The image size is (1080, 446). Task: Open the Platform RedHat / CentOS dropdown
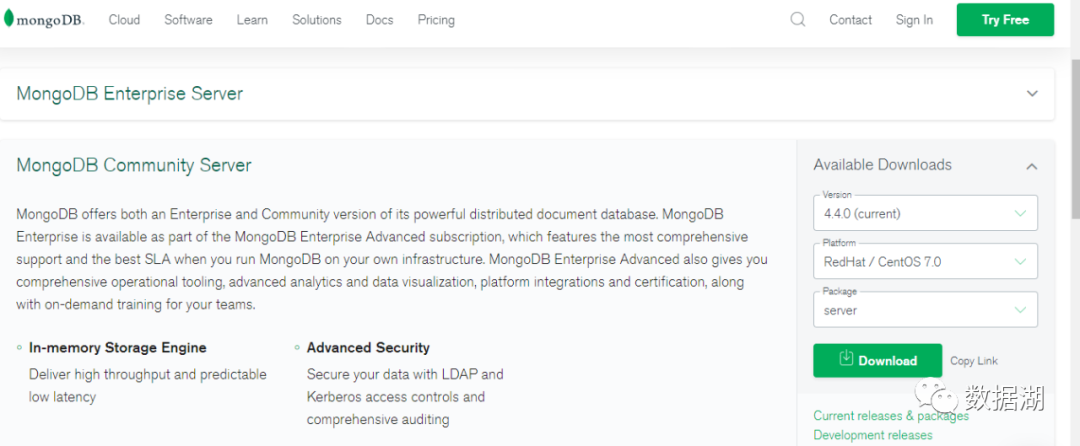[x=925, y=262]
